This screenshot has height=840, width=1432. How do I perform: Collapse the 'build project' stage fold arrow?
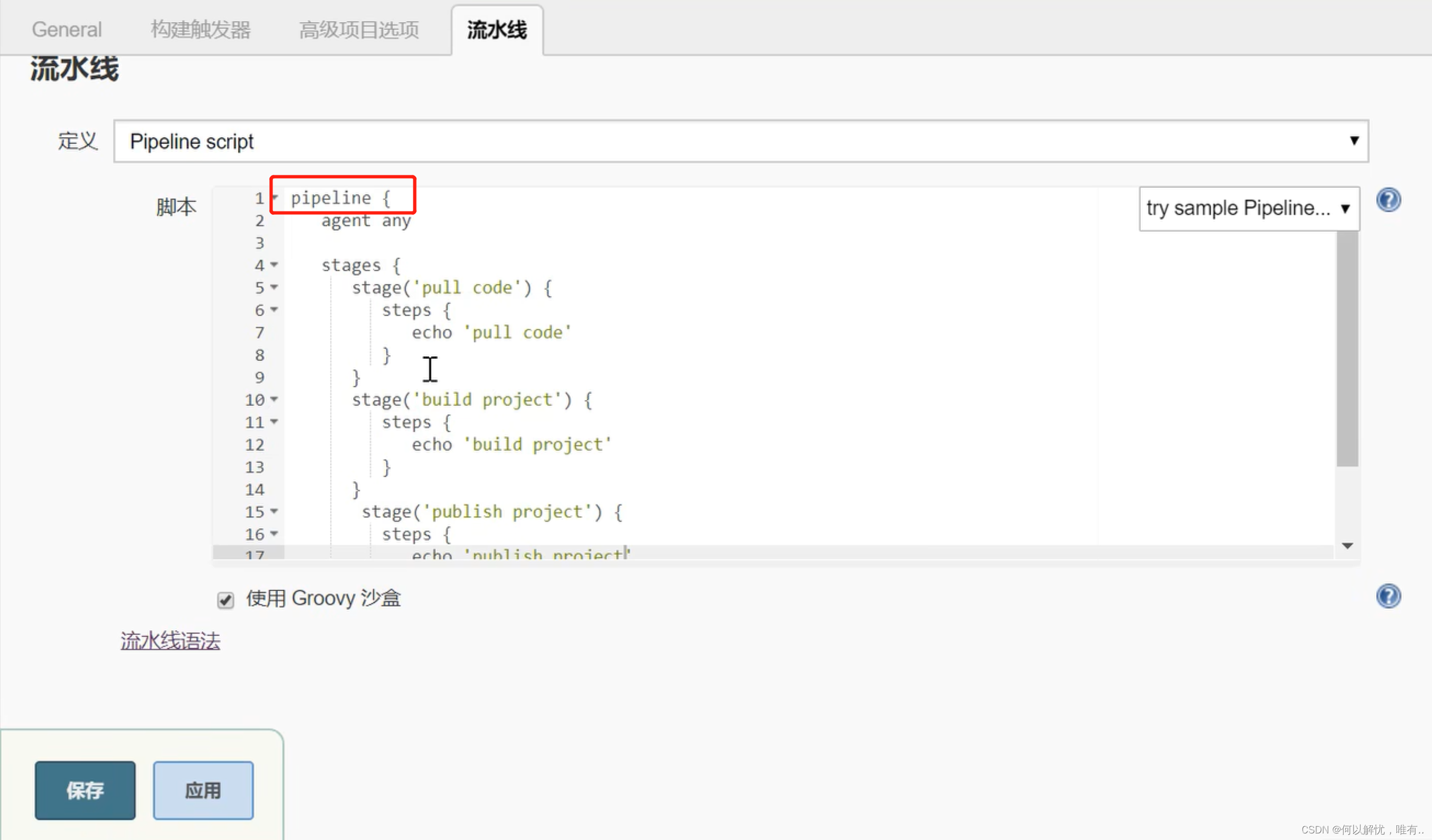(x=275, y=400)
